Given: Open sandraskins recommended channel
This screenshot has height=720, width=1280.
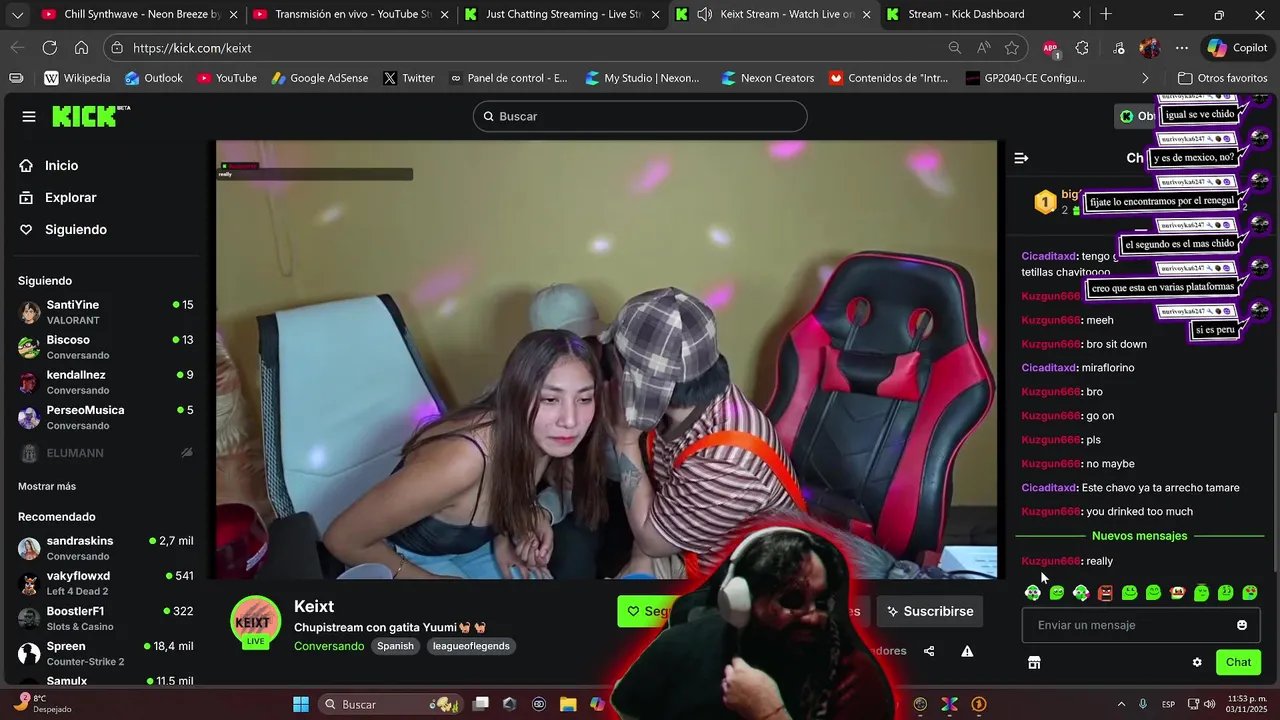Looking at the screenshot, I should (105, 548).
